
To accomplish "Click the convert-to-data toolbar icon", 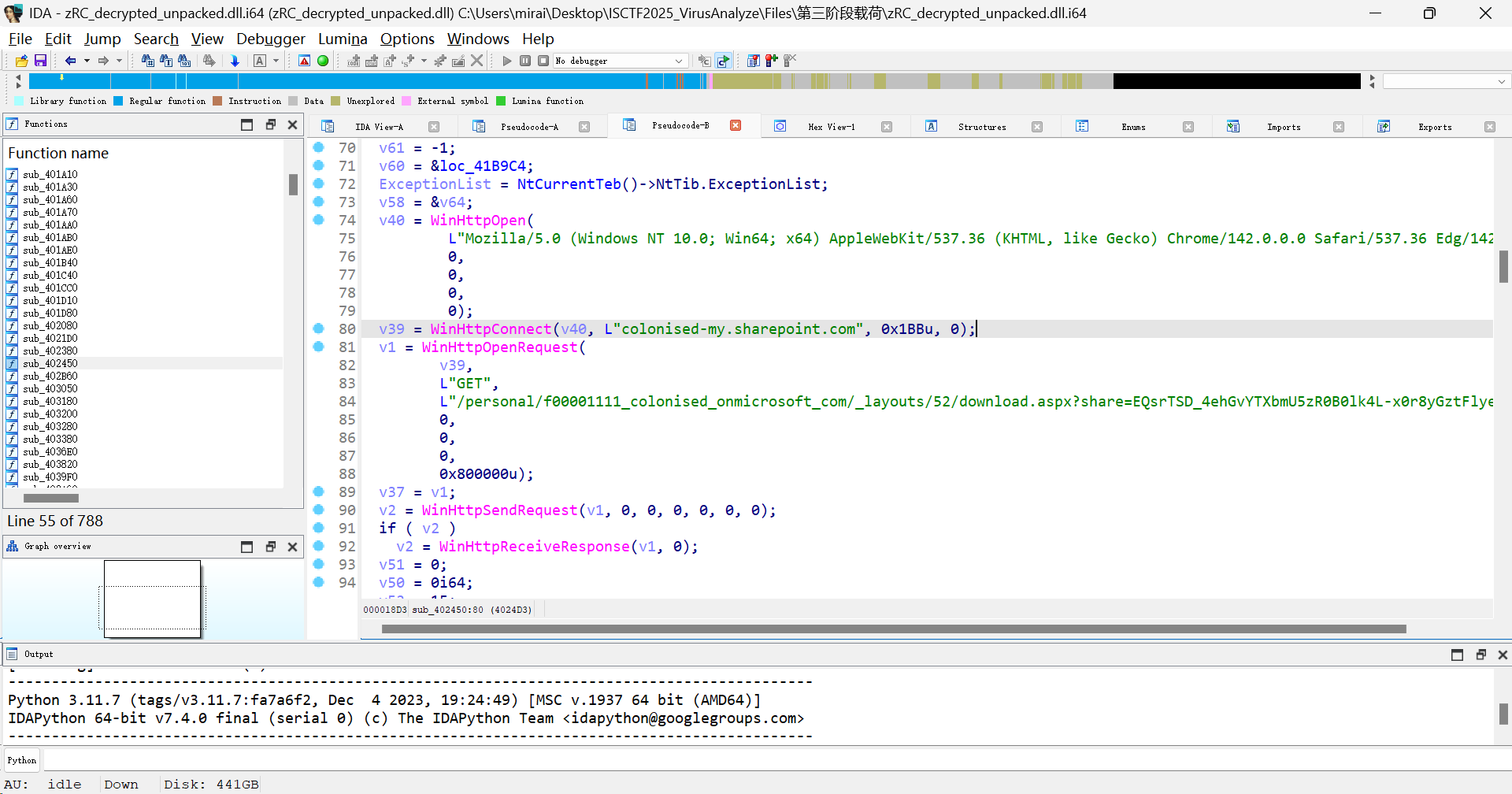I will [x=372, y=61].
